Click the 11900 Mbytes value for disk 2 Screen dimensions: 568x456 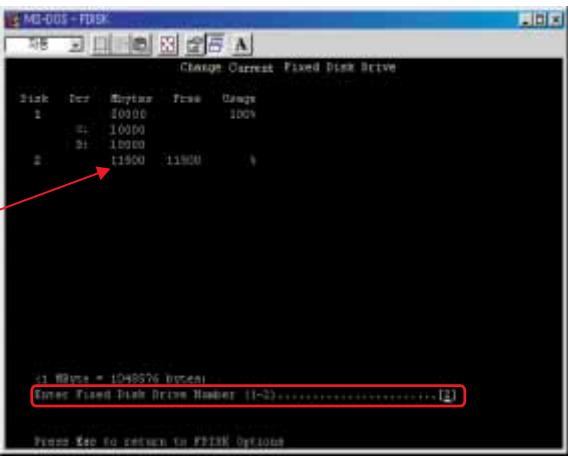tap(128, 160)
